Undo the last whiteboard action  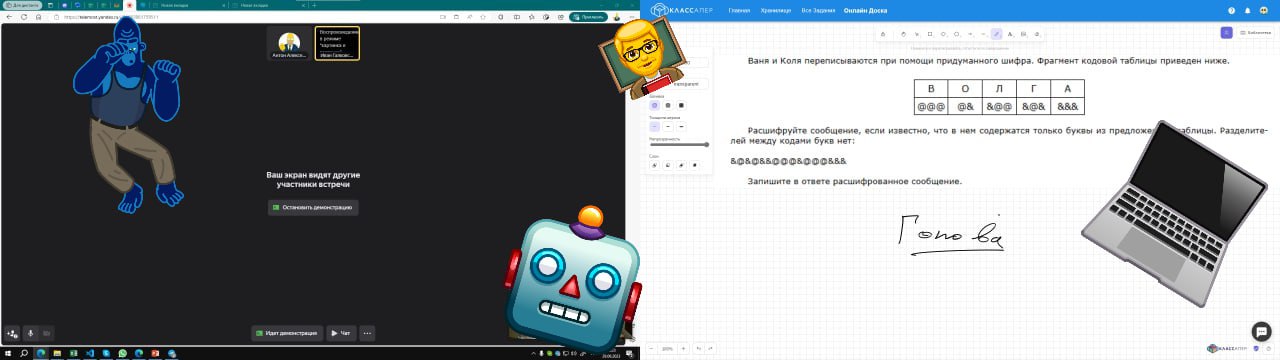[699, 348]
